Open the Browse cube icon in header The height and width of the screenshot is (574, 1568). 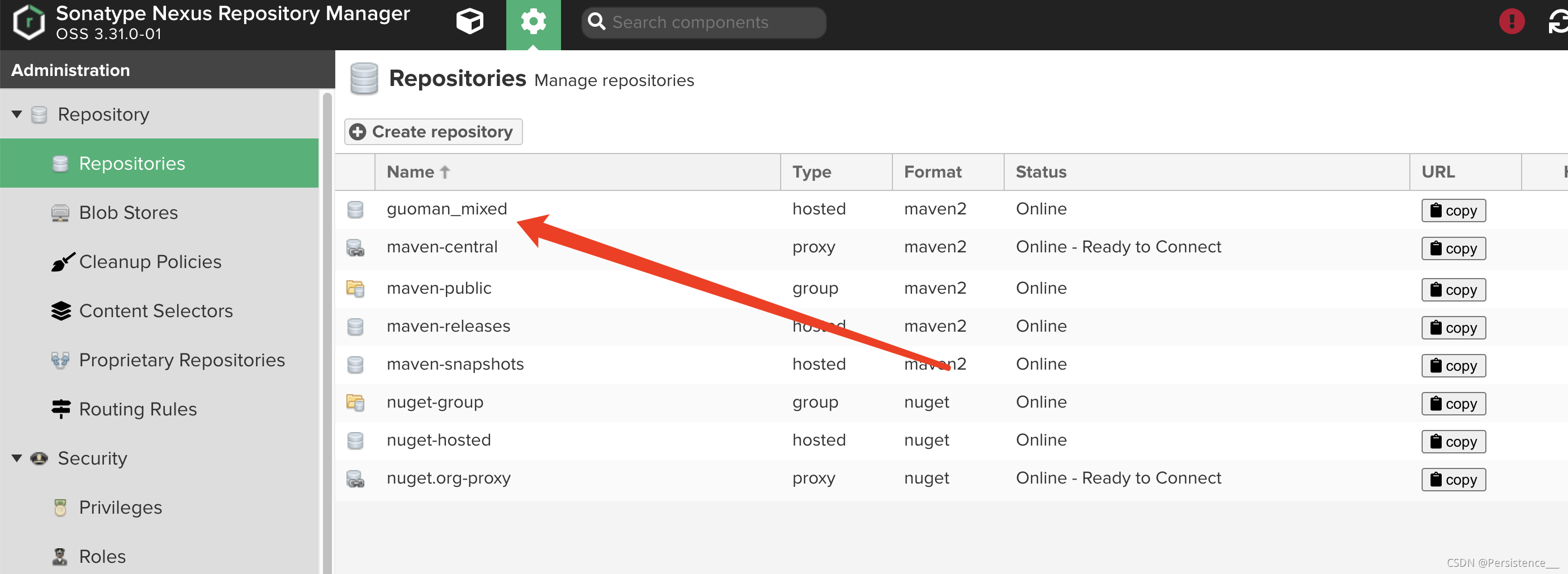[x=469, y=22]
